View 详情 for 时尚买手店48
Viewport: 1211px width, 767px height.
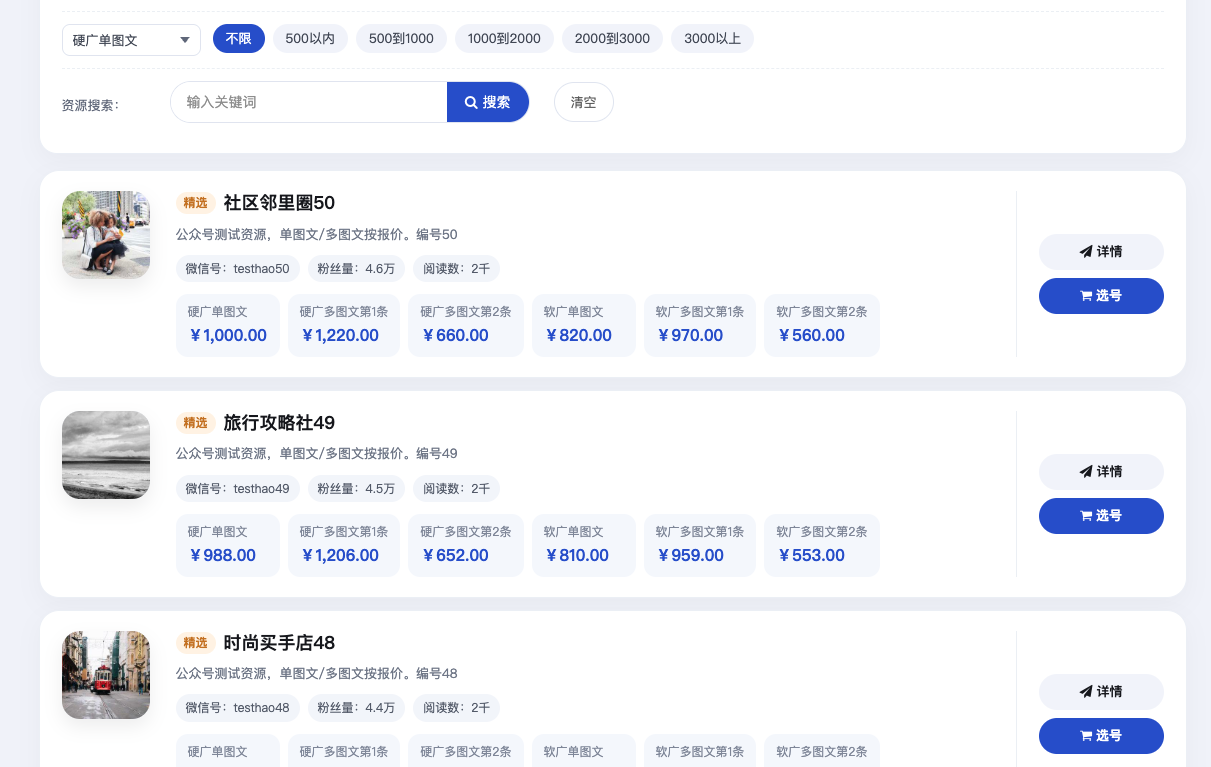[x=1101, y=692]
